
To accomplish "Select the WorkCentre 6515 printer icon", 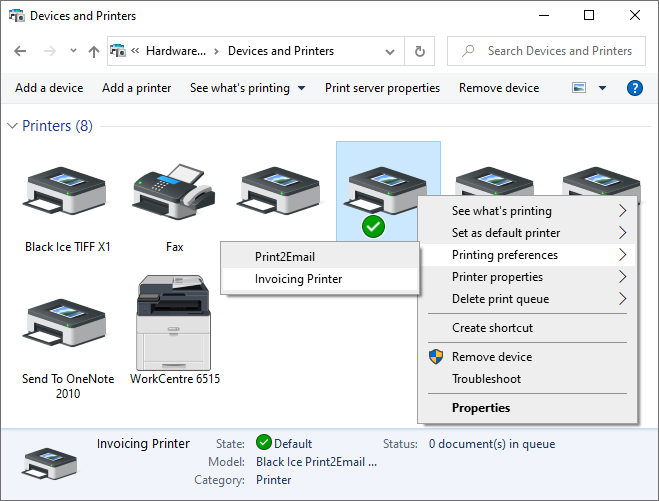I will tap(175, 325).
